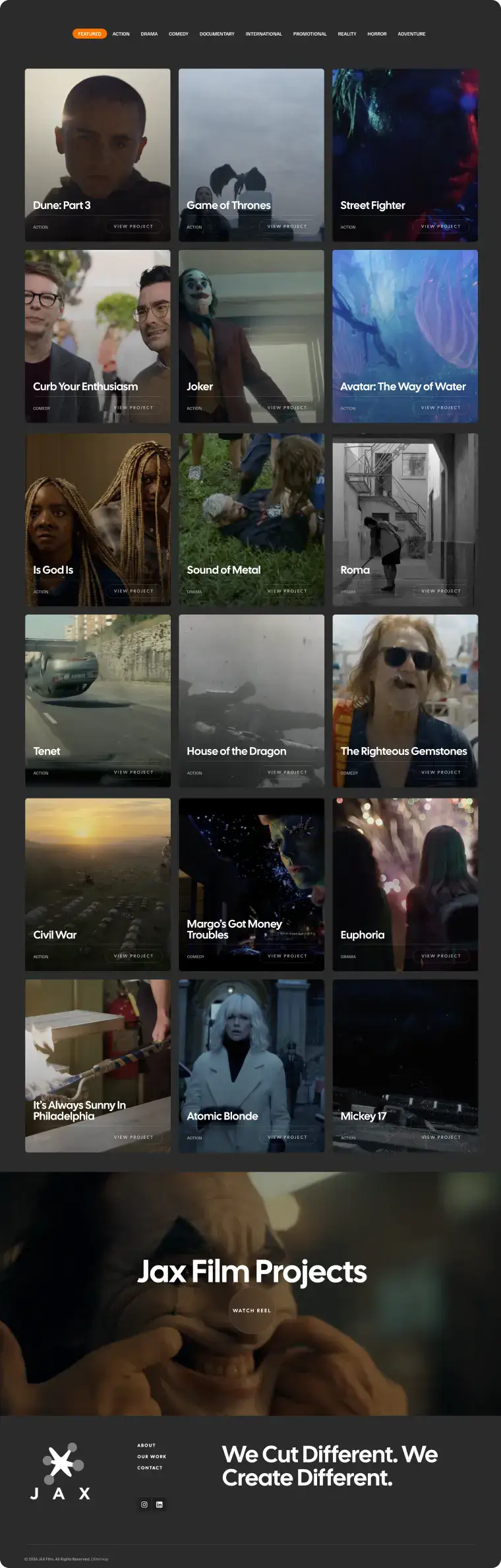
Task: Click View Project on House of the Dragon
Action: 287,772
